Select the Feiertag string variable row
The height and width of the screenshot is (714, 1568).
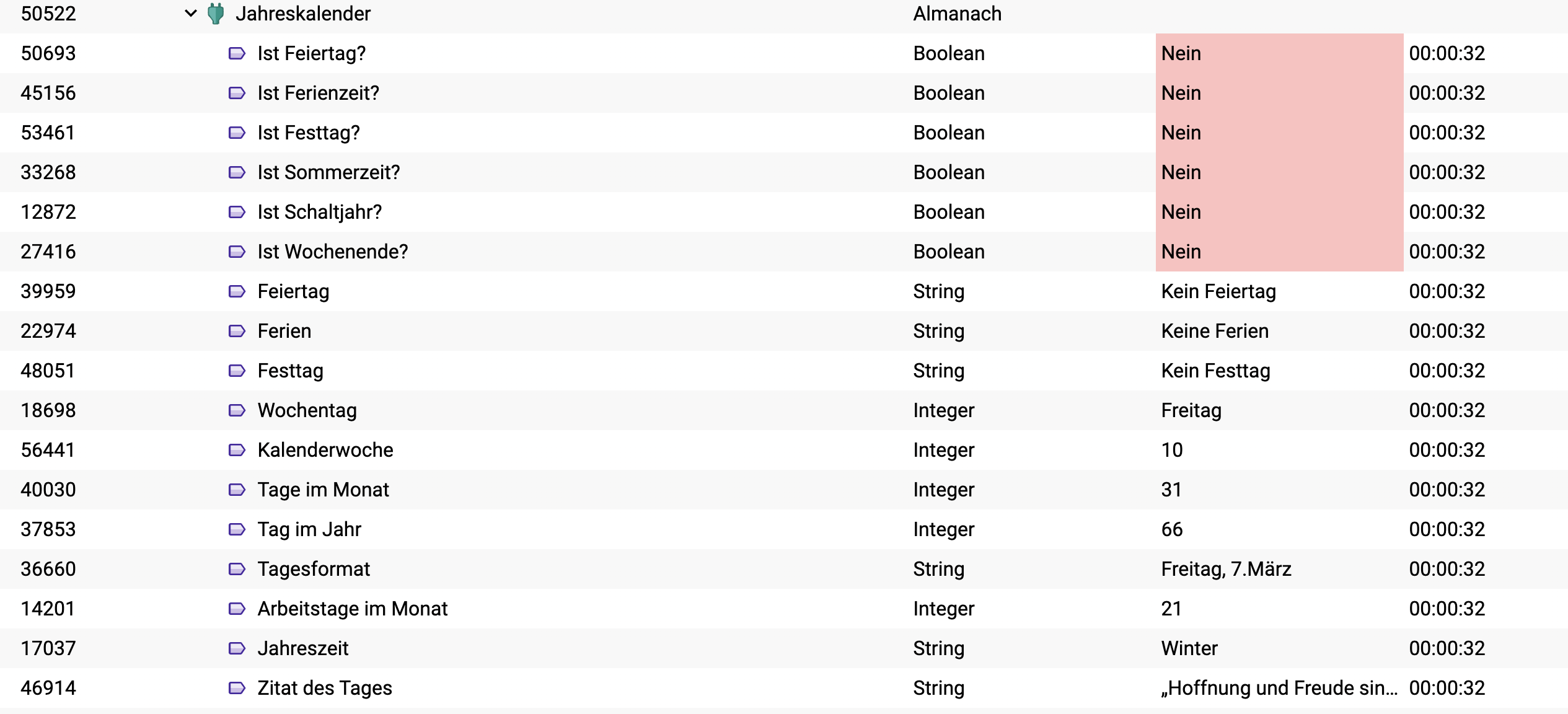point(784,291)
